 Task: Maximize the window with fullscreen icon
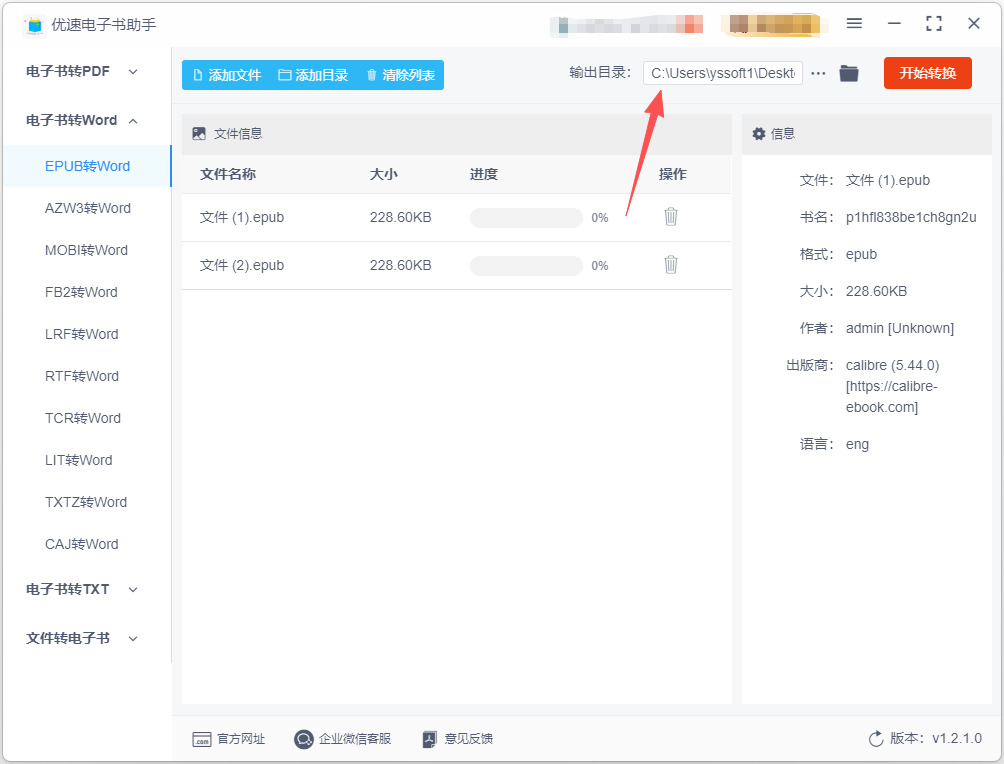coord(934,24)
